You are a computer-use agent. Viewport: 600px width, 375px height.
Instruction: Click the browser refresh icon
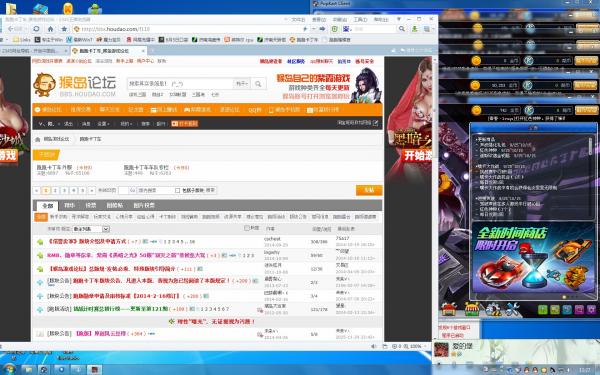(36, 29)
